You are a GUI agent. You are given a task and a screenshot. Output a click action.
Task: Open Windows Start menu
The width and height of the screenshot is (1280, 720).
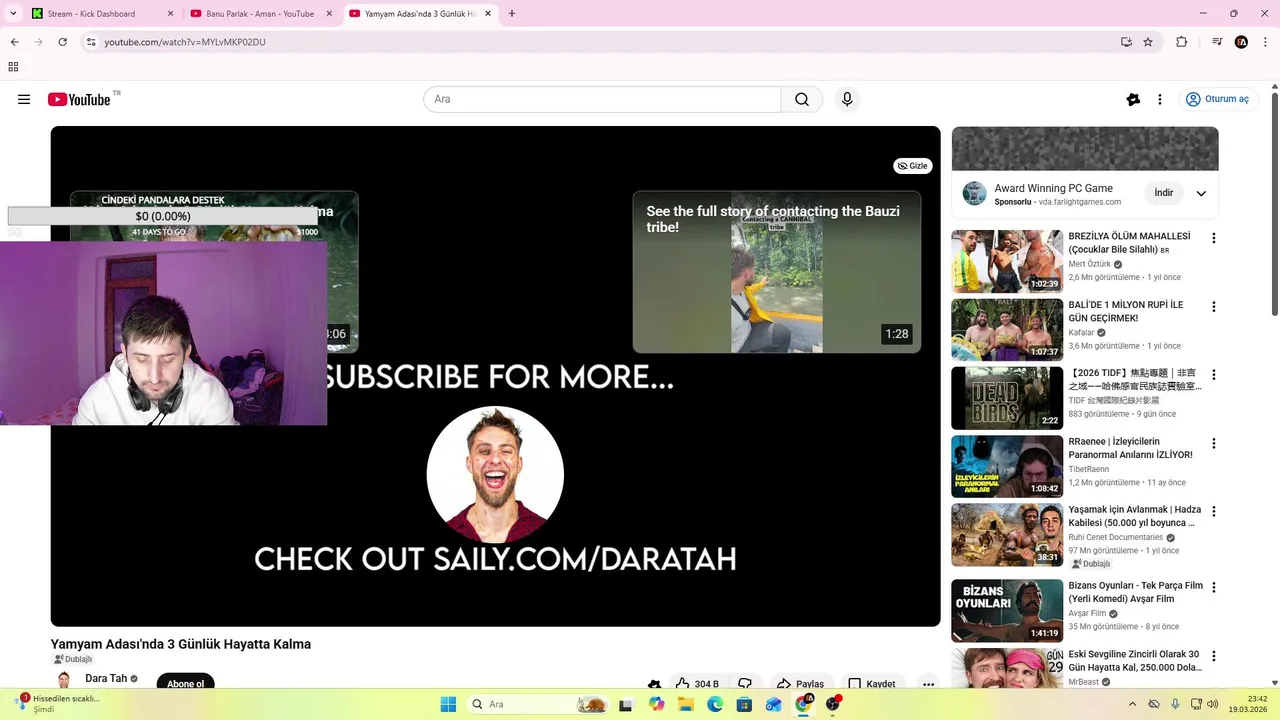(448, 704)
